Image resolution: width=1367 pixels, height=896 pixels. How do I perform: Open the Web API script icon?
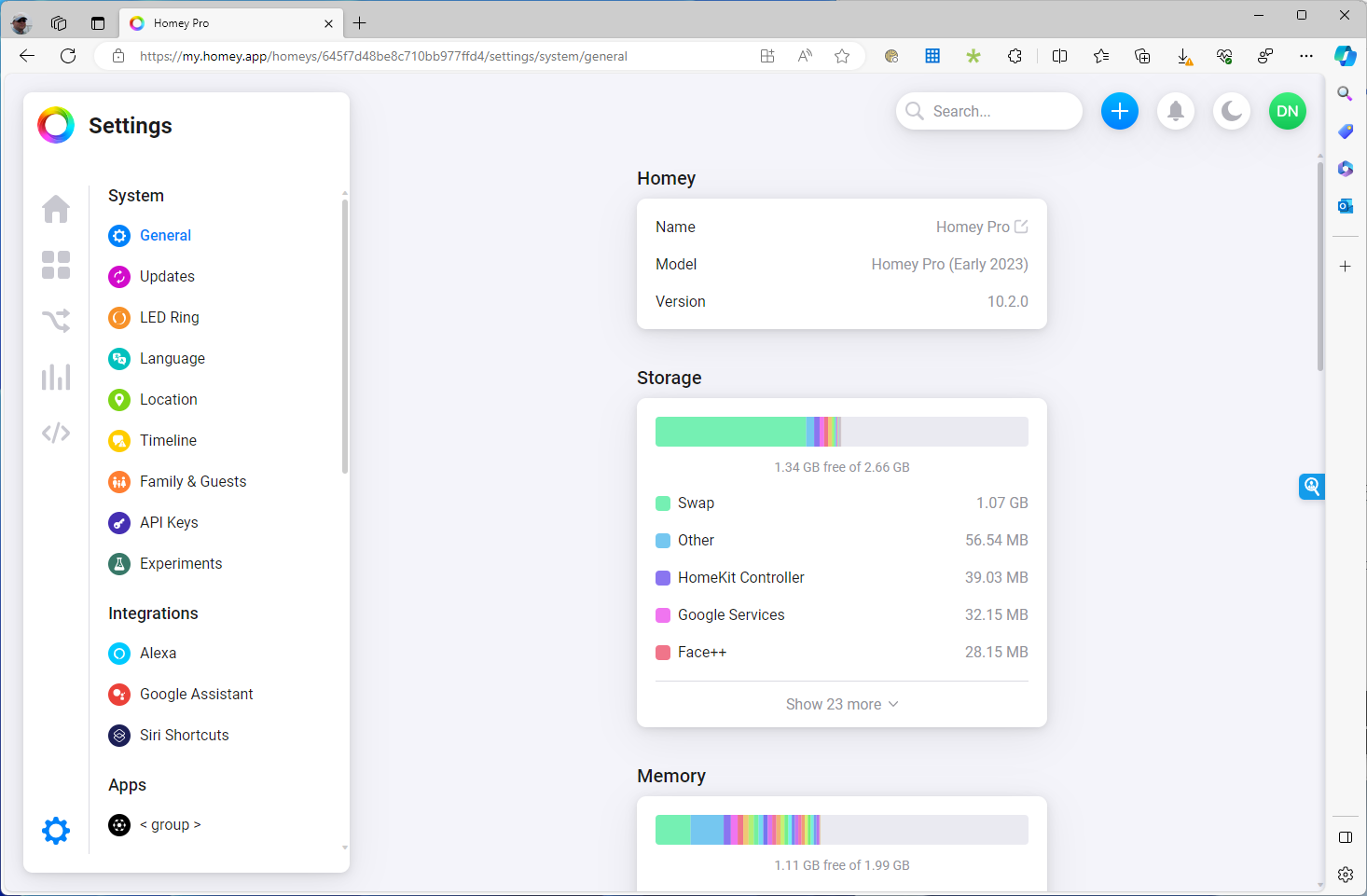point(56,433)
